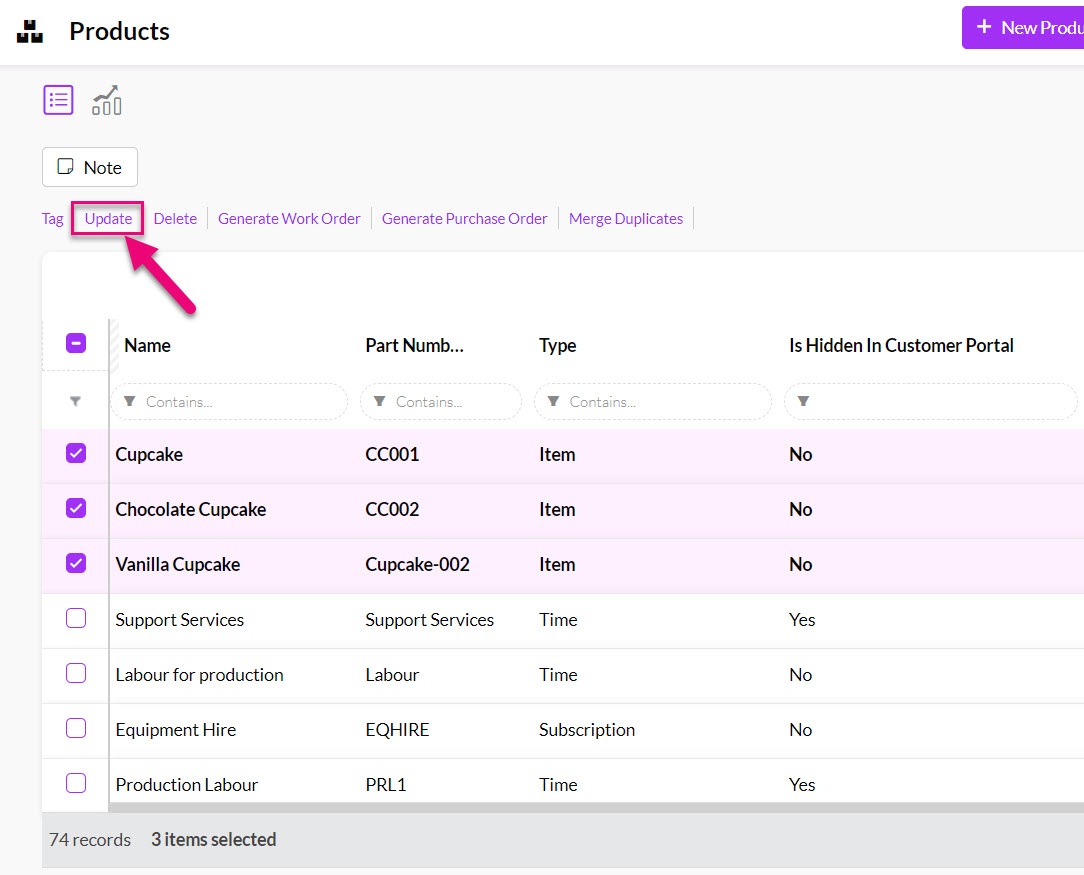Image resolution: width=1084 pixels, height=875 pixels.
Task: Check the Support Services row checkbox
Action: coord(76,618)
